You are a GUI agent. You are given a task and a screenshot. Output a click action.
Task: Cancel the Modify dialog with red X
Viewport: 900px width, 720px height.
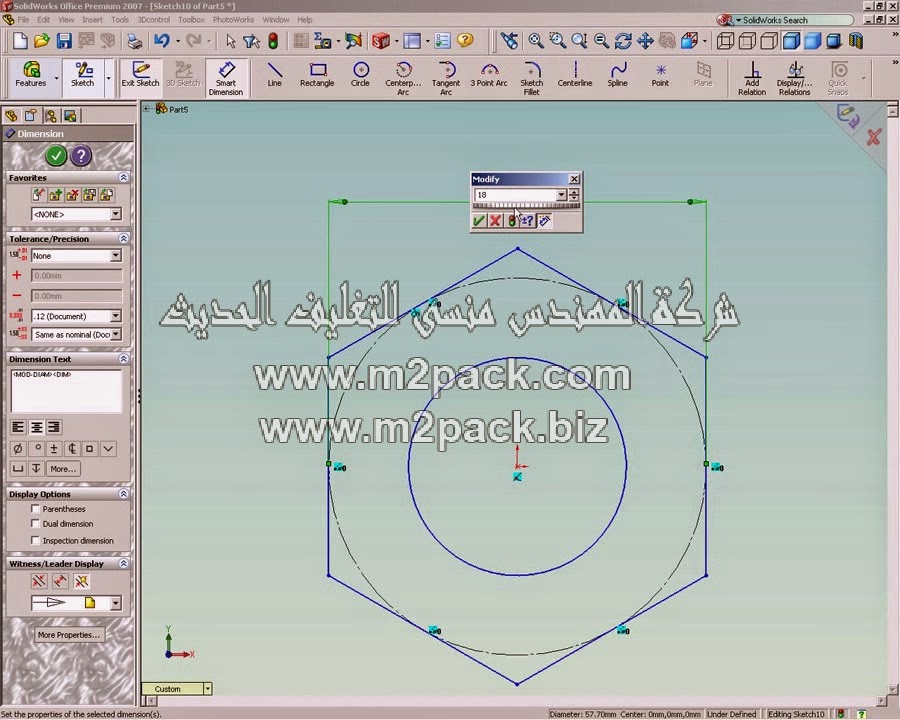tap(495, 220)
